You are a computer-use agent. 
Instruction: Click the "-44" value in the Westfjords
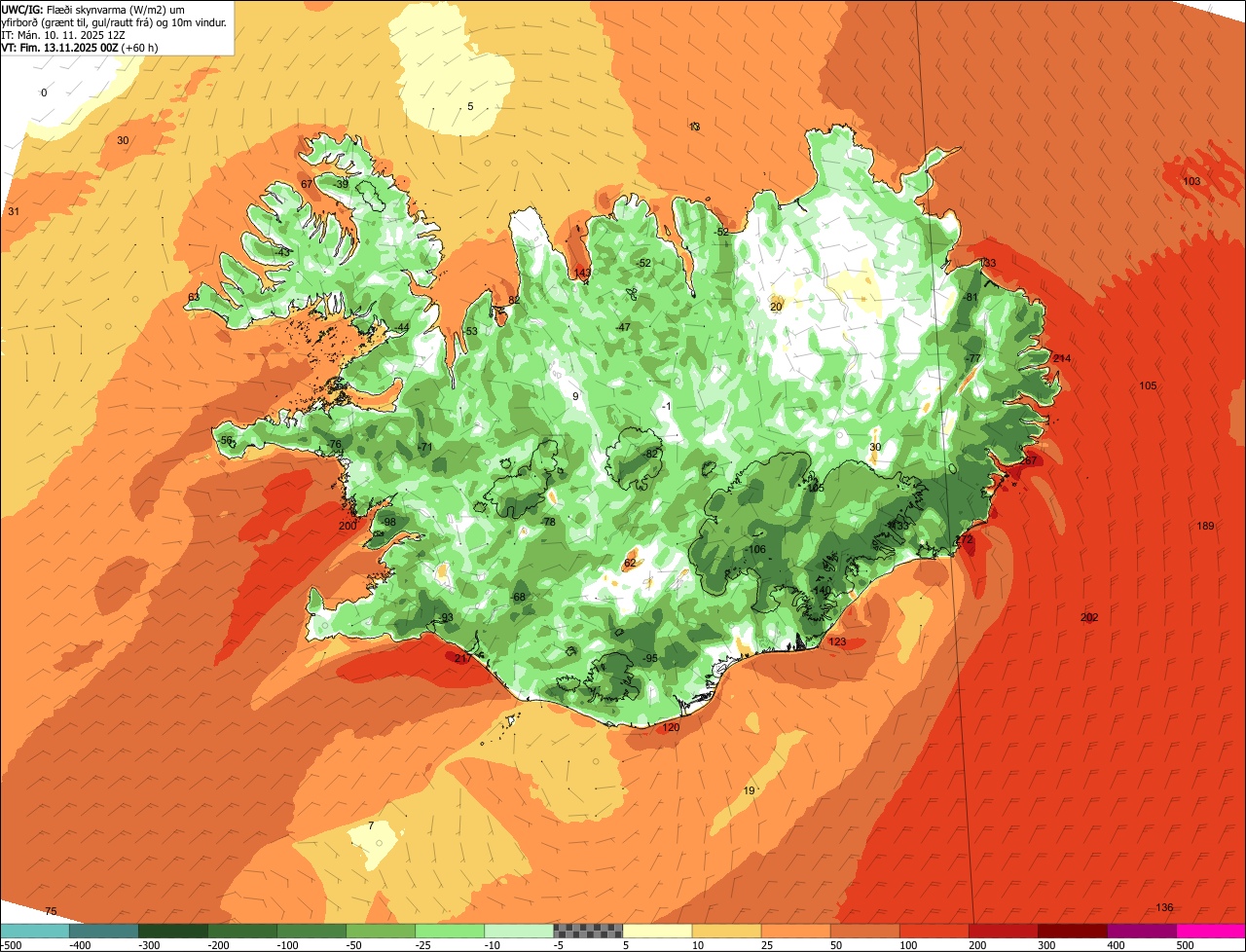[402, 327]
